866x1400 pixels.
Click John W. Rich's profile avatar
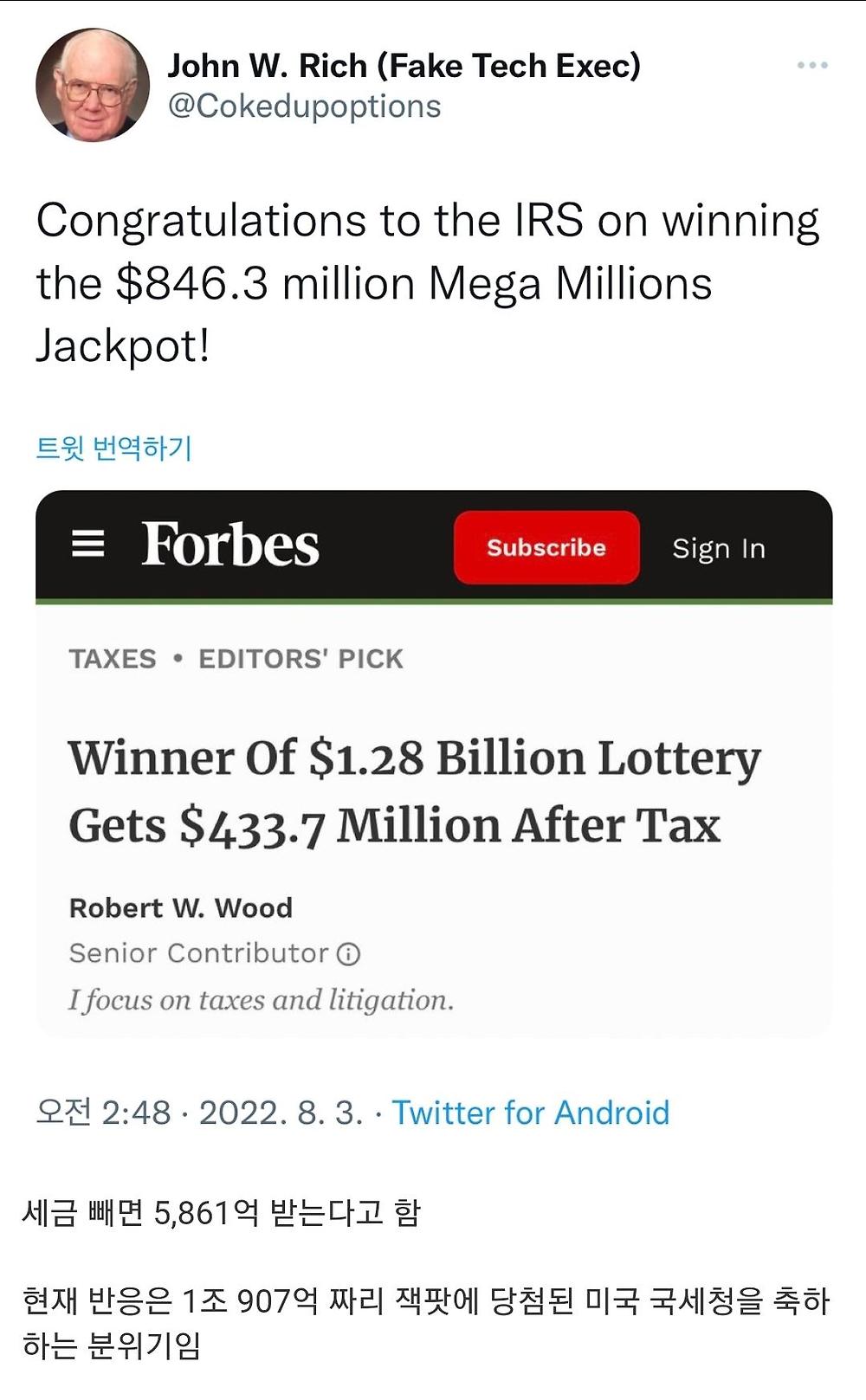coord(92,85)
